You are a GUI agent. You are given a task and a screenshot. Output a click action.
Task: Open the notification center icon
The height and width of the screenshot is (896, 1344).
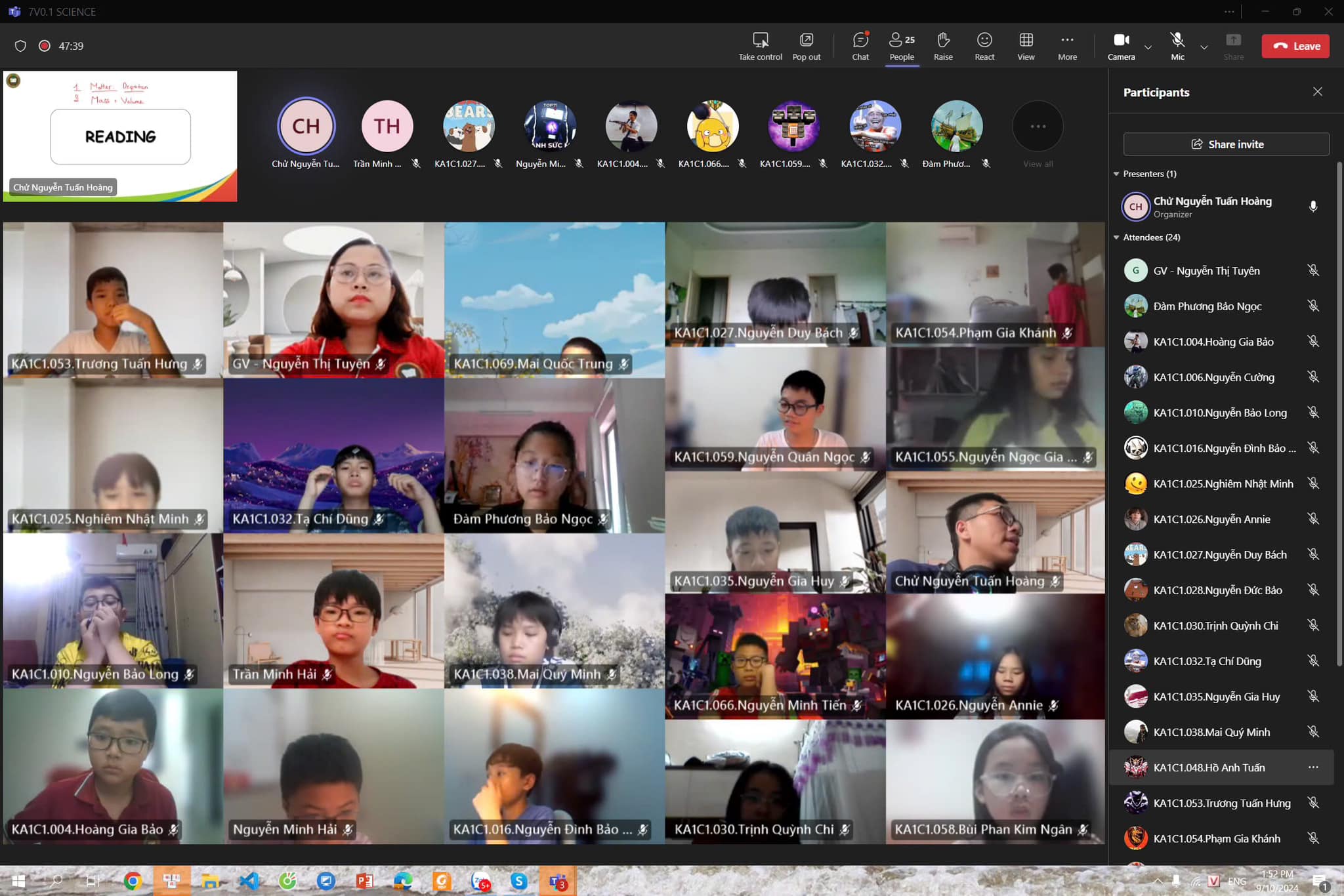coord(1320,882)
